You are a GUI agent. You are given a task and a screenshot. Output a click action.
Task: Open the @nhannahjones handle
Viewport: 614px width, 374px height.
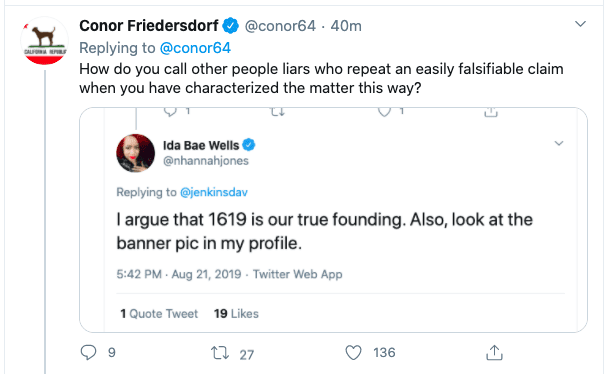tap(206, 161)
